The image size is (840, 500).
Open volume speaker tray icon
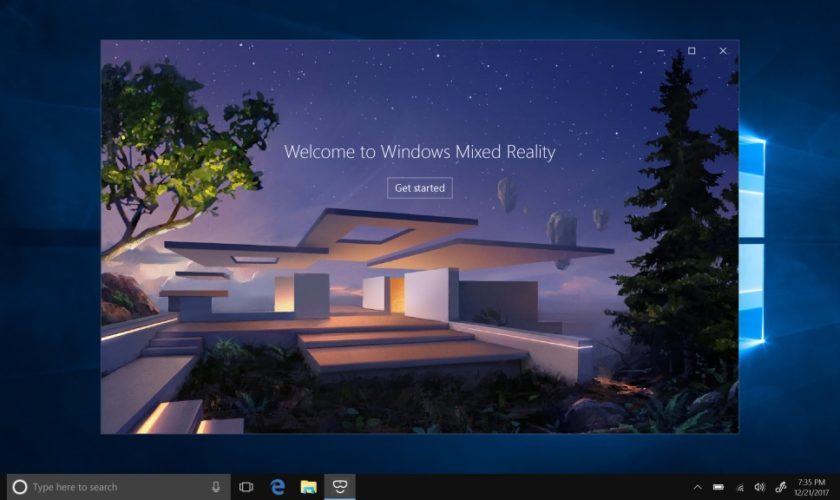pyautogui.click(x=760, y=487)
